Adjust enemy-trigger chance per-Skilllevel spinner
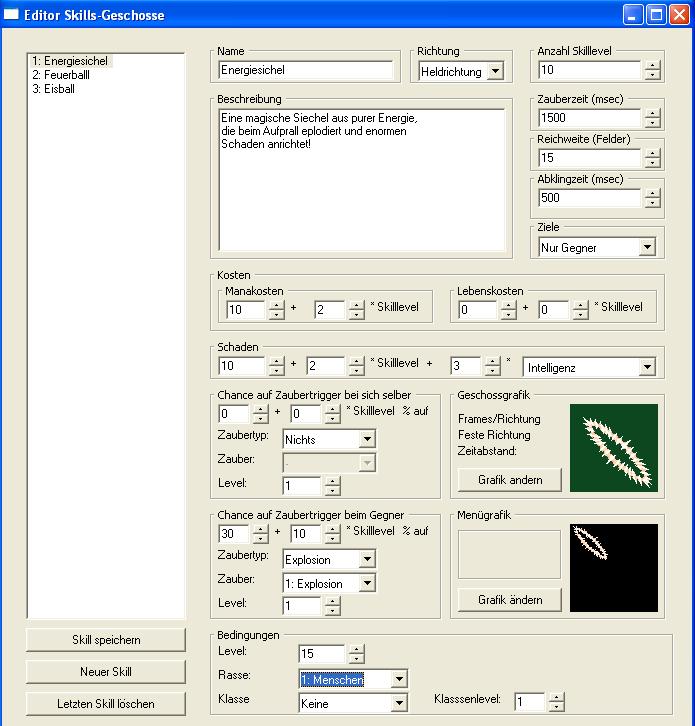 pos(332,533)
